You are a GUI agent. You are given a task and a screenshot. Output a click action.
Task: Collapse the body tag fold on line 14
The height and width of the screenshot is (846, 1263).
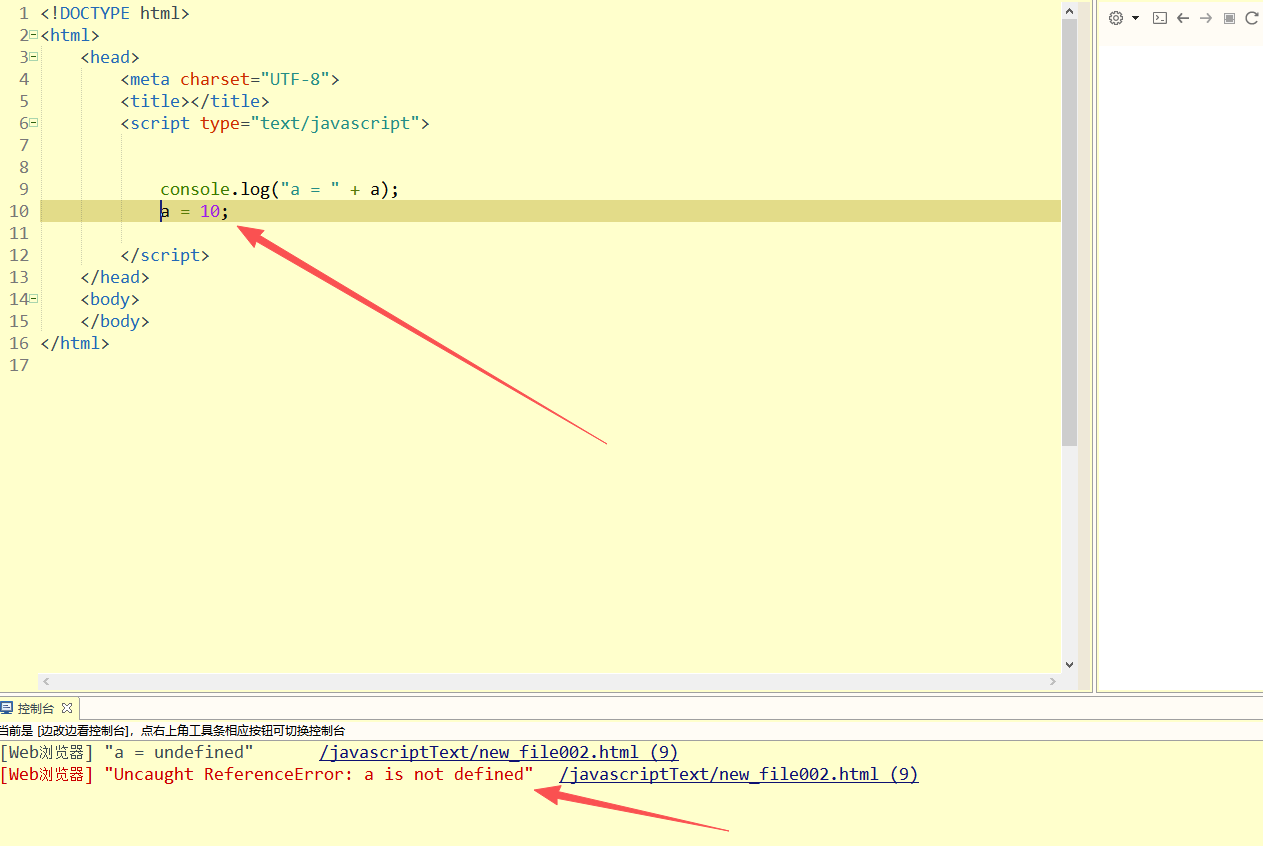pyautogui.click(x=33, y=299)
